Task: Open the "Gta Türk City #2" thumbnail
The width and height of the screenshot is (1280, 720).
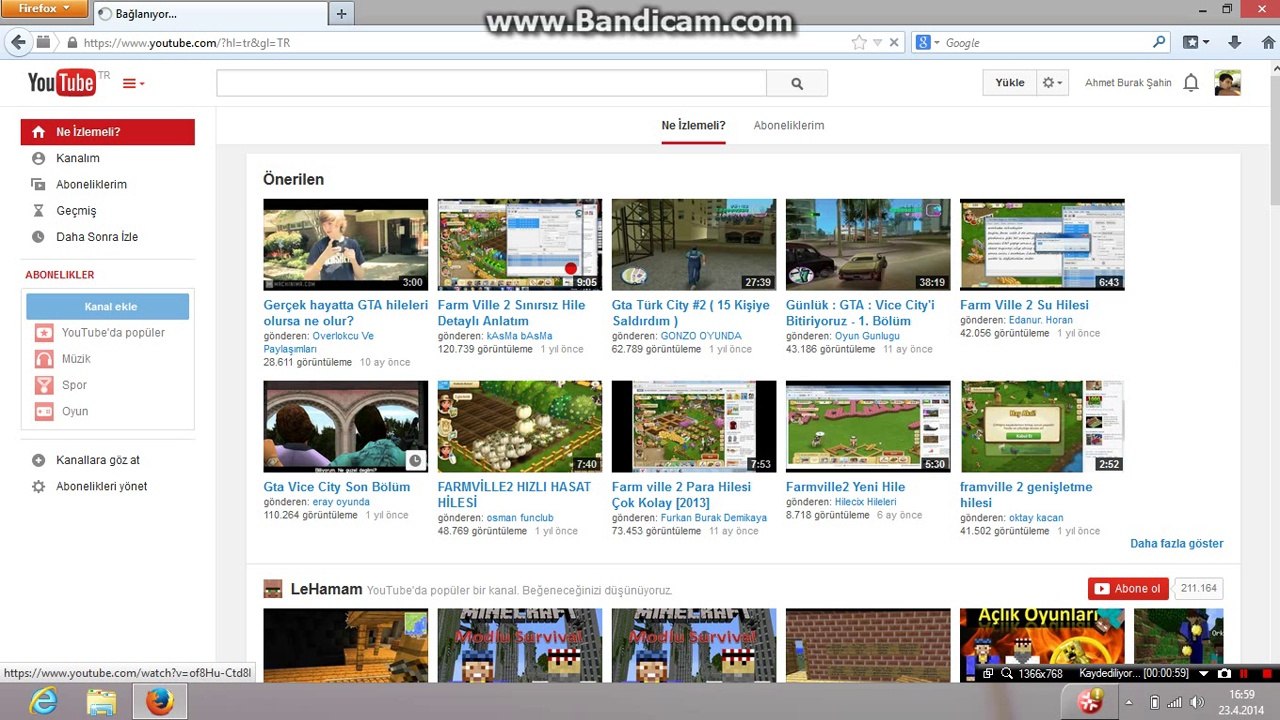Action: tap(694, 245)
